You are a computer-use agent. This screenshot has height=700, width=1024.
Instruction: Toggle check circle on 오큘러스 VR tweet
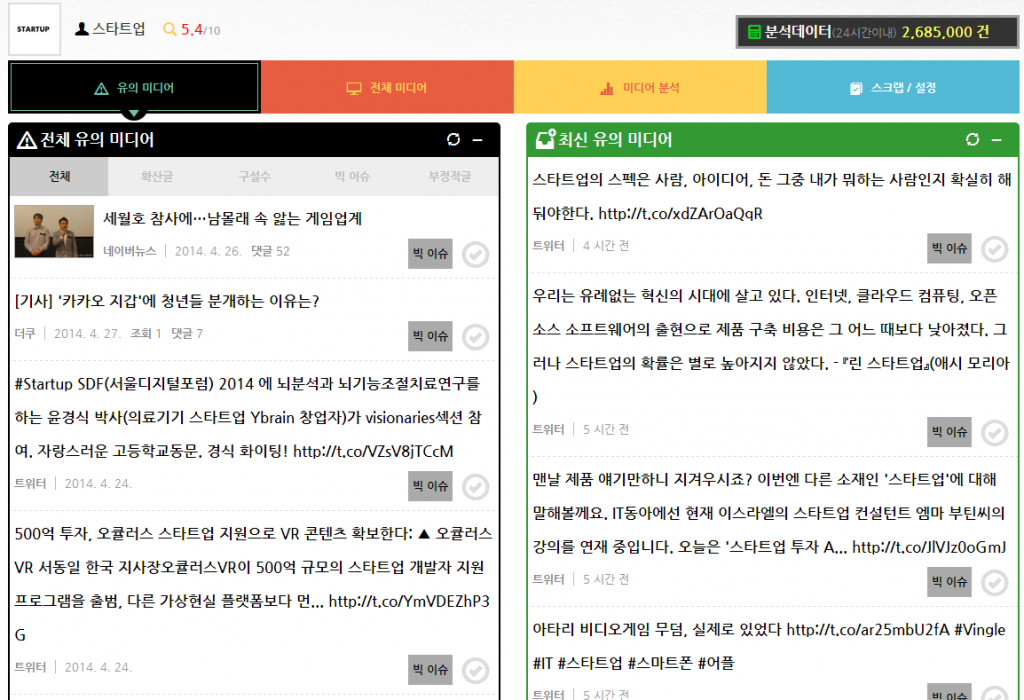(x=475, y=671)
